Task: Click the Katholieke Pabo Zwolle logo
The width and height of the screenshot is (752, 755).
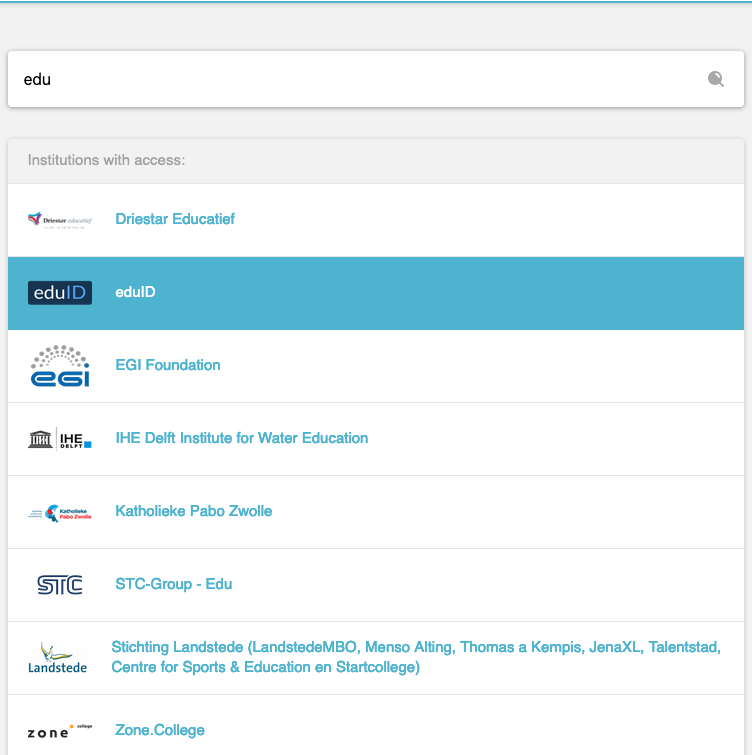Action: (x=60, y=513)
